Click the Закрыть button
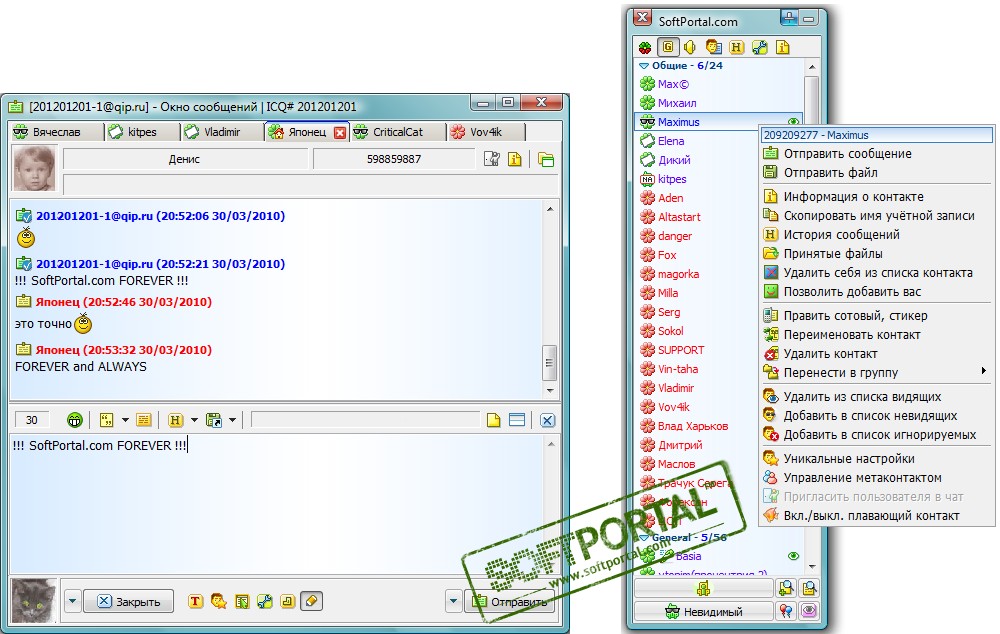Image resolution: width=1000 pixels, height=634 pixels. 128,601
